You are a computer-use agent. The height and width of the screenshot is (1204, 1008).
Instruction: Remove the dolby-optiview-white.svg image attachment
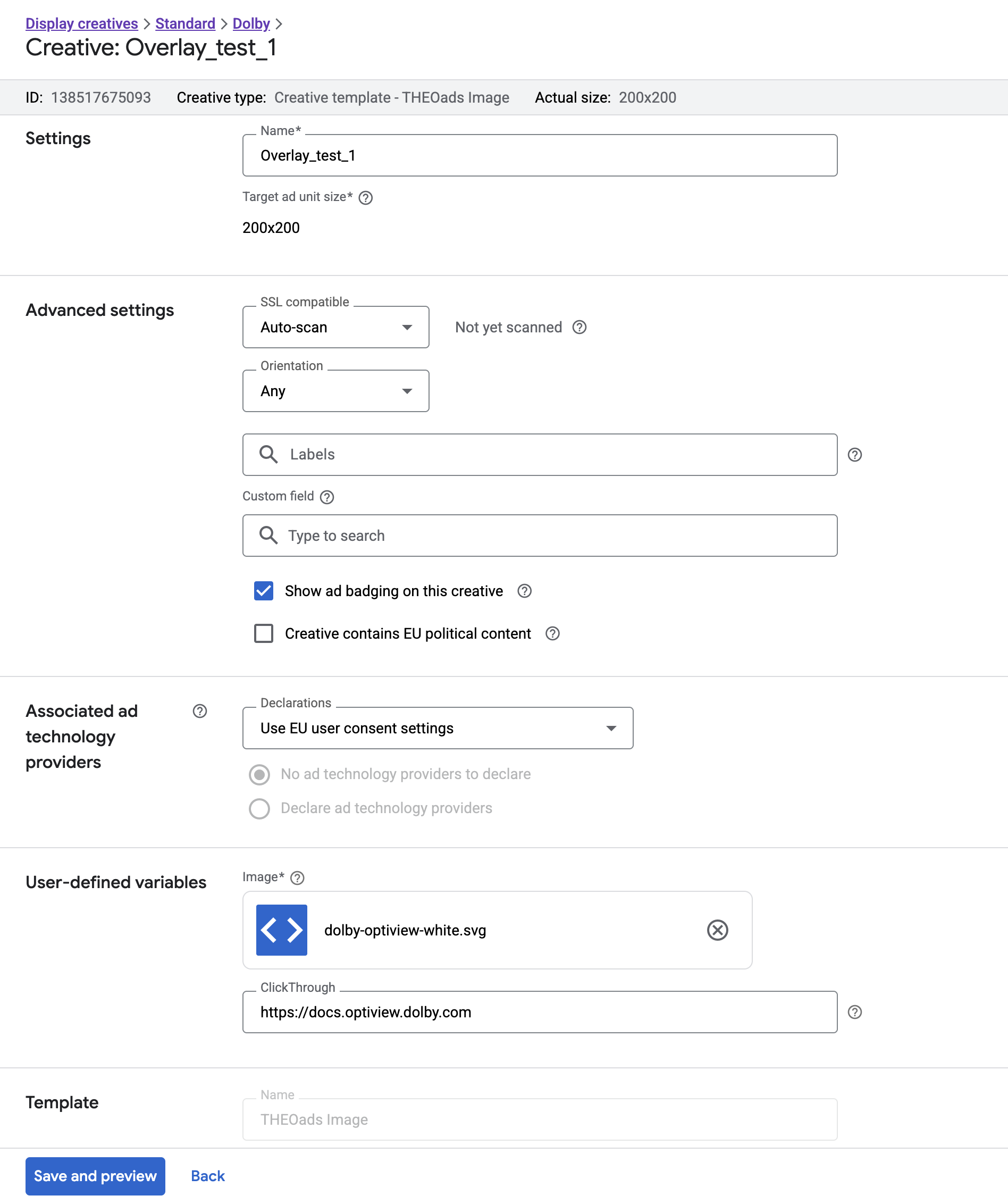(718, 931)
